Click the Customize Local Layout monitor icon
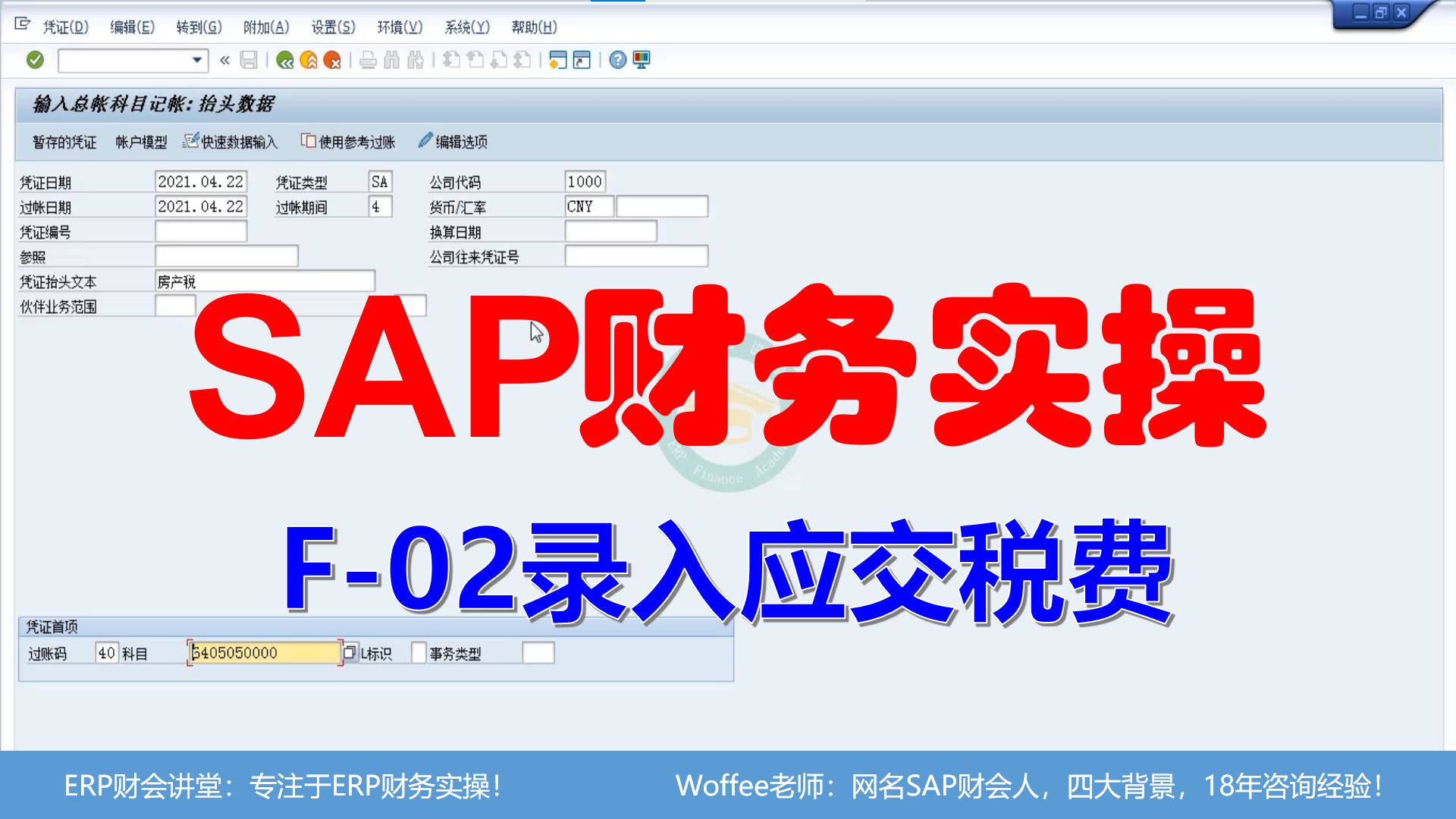This screenshot has height=819, width=1456. click(642, 60)
